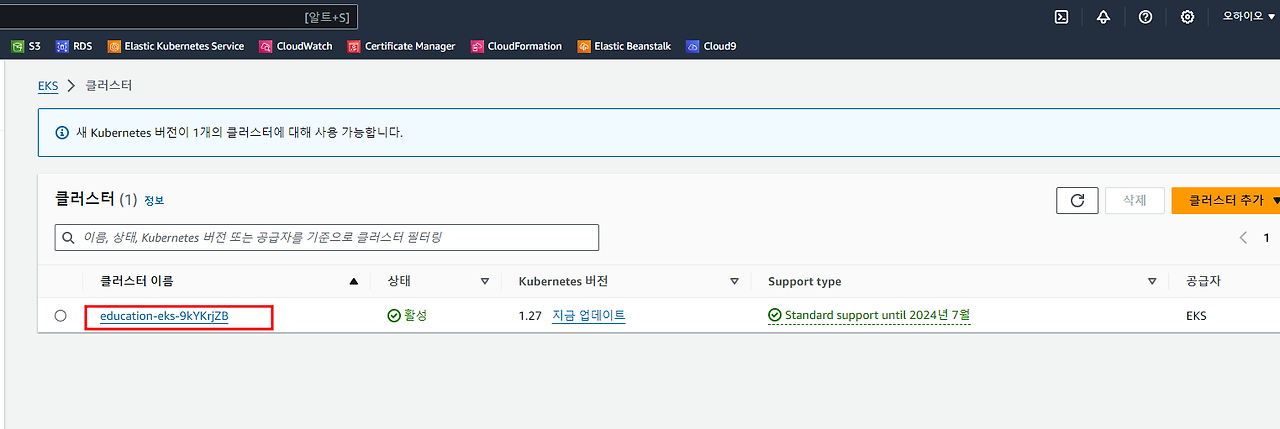This screenshot has height=429, width=1280.
Task: Open the Kubernetes 버전 column filter arrow
Action: point(734,282)
